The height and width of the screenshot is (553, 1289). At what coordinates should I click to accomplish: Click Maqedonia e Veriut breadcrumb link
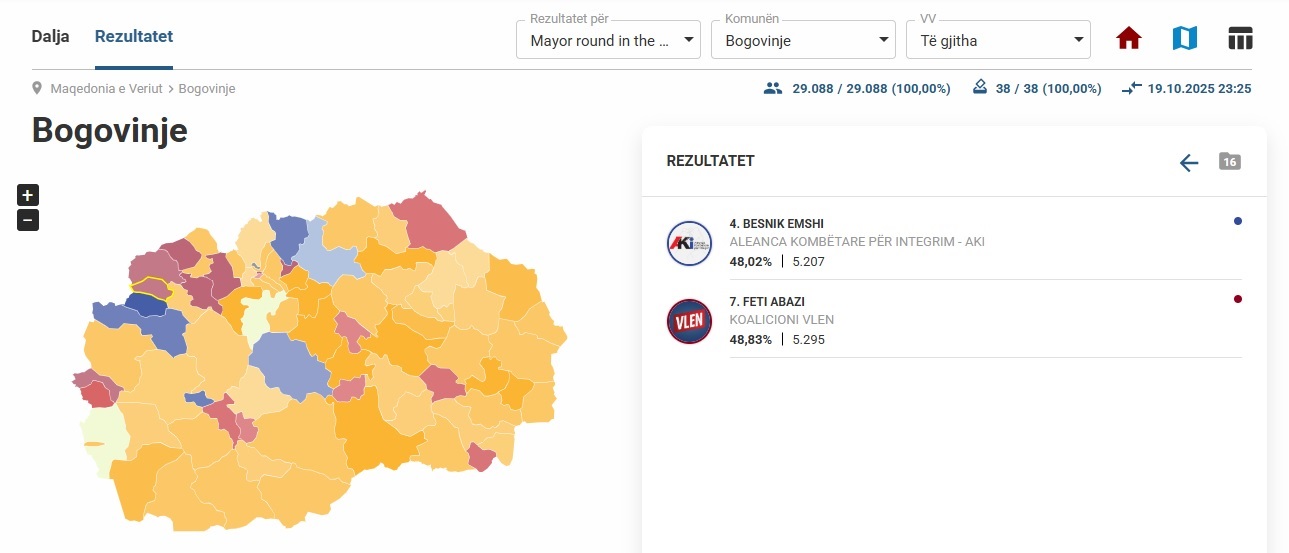tap(107, 89)
